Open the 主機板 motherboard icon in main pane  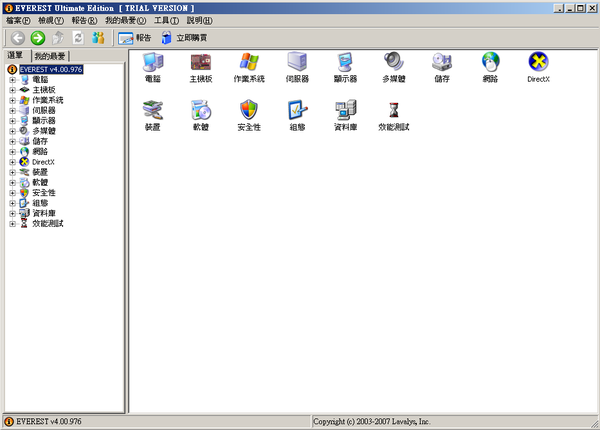(201, 67)
